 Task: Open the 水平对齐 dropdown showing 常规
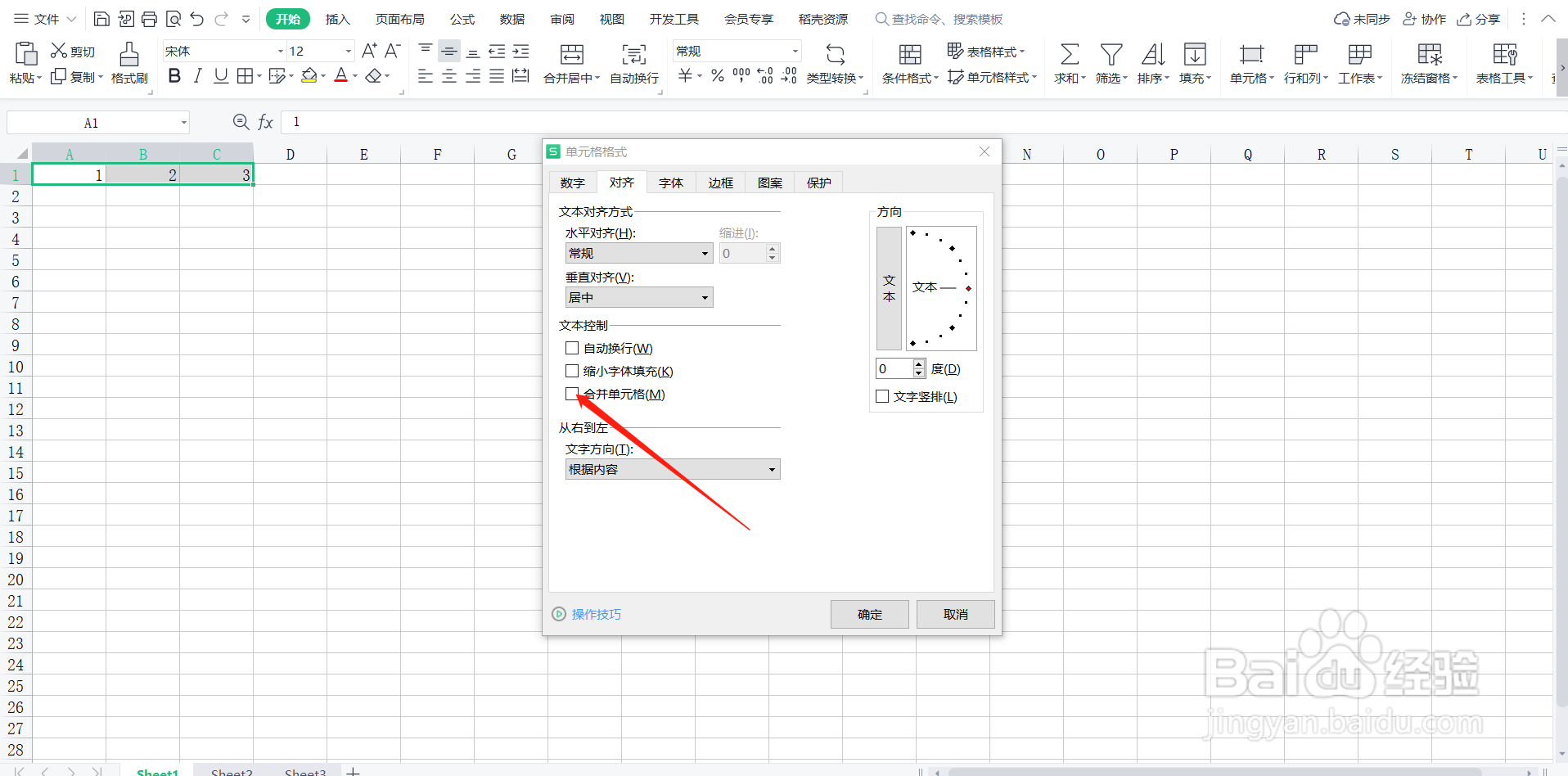639,253
